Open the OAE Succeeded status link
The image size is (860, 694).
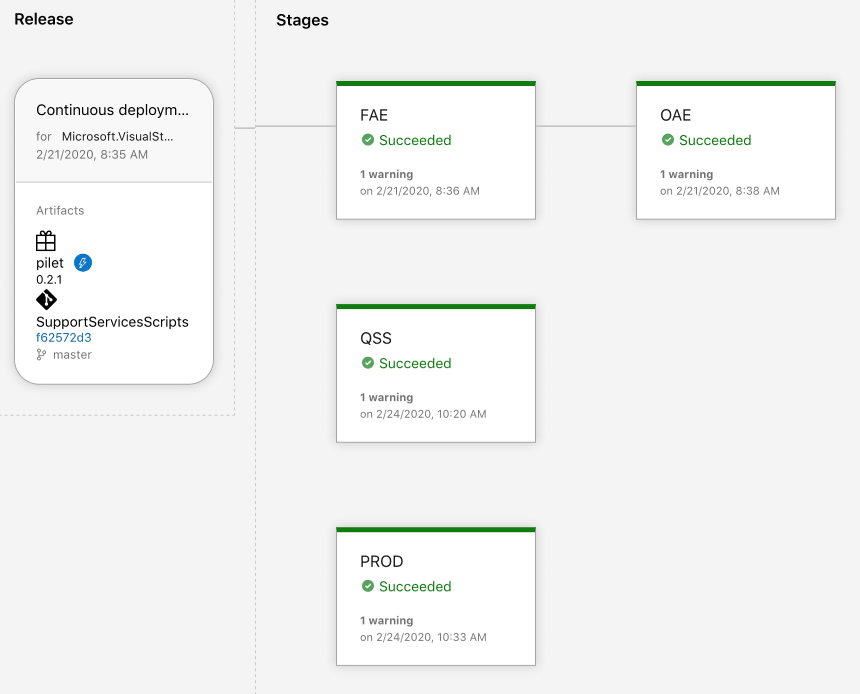(715, 140)
